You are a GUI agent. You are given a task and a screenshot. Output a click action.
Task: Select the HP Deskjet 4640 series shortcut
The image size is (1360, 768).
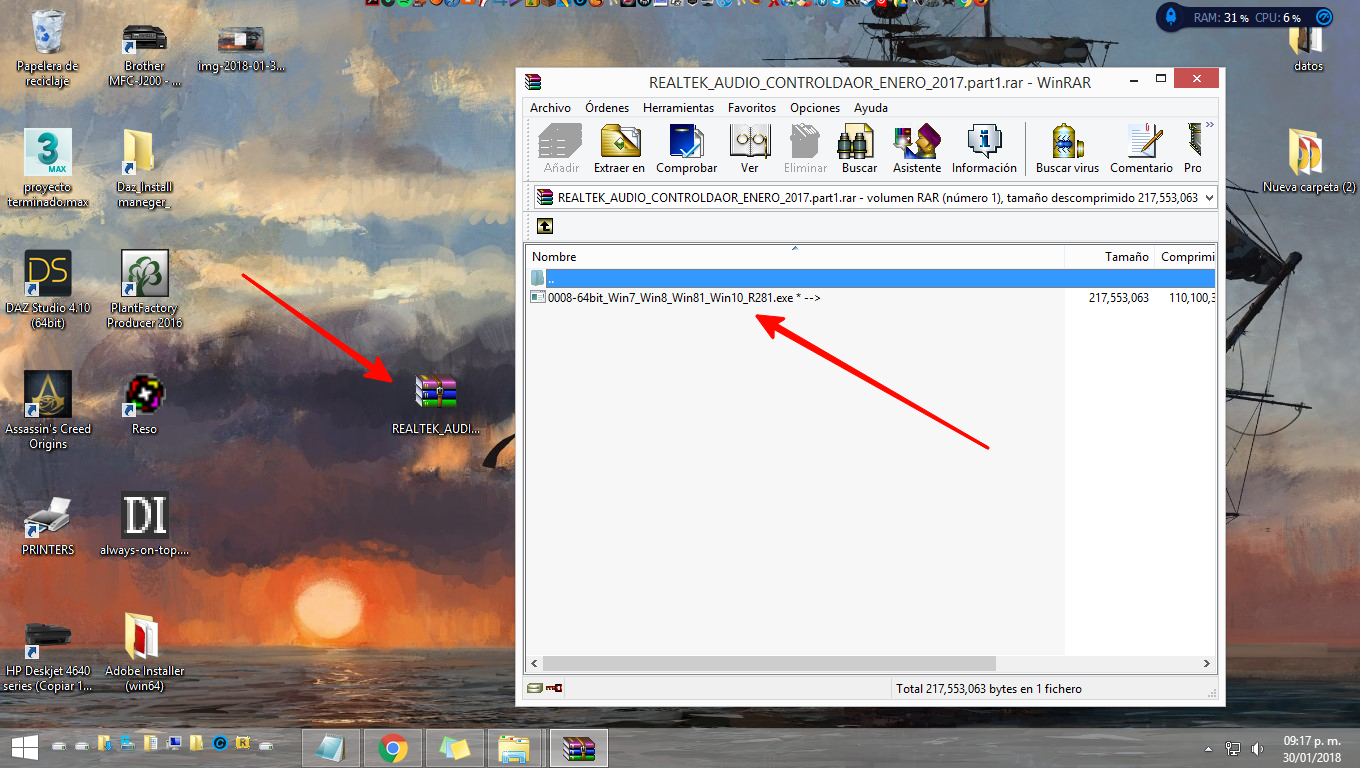pyautogui.click(x=48, y=653)
